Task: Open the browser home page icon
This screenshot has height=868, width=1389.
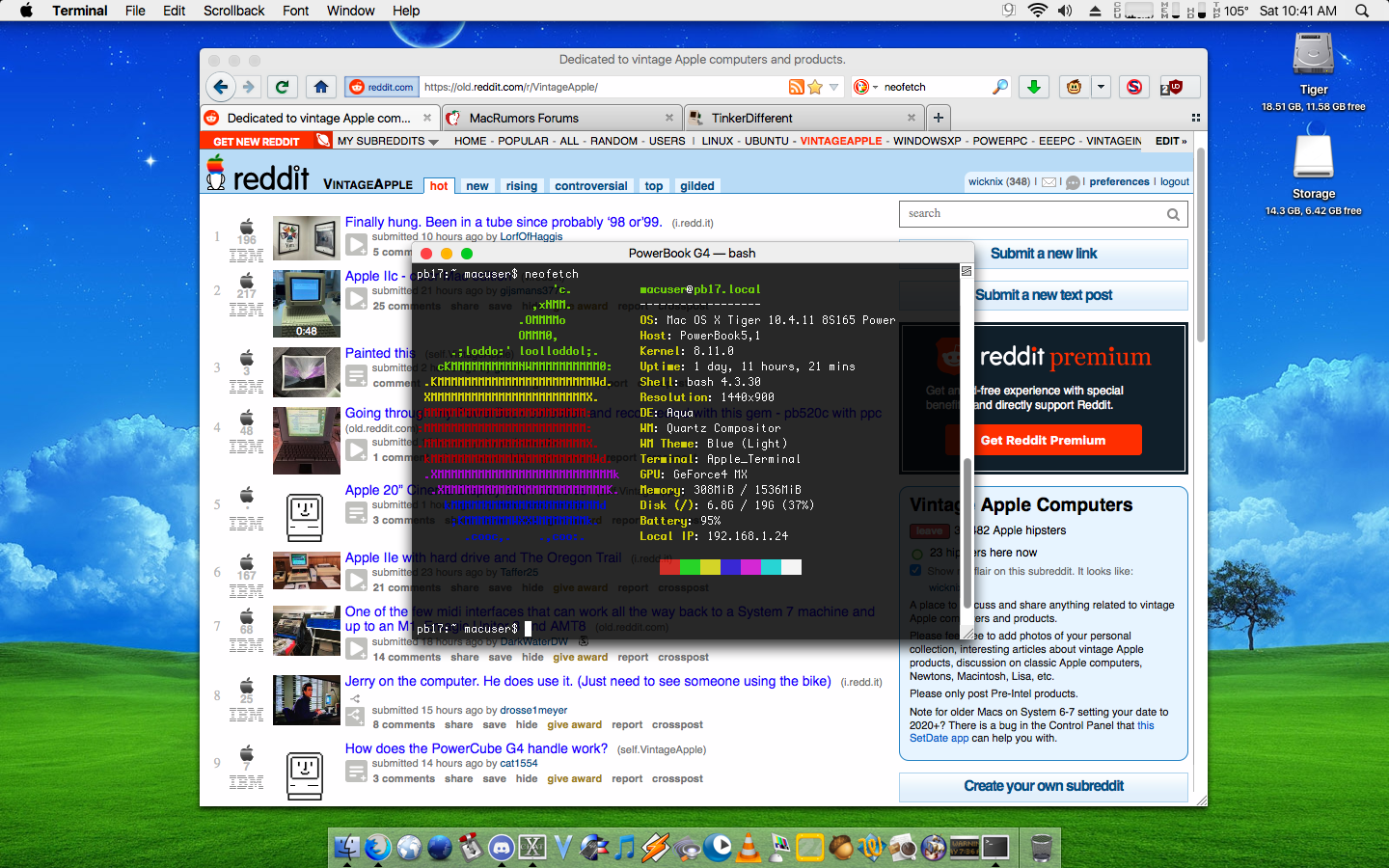Action: click(x=321, y=87)
